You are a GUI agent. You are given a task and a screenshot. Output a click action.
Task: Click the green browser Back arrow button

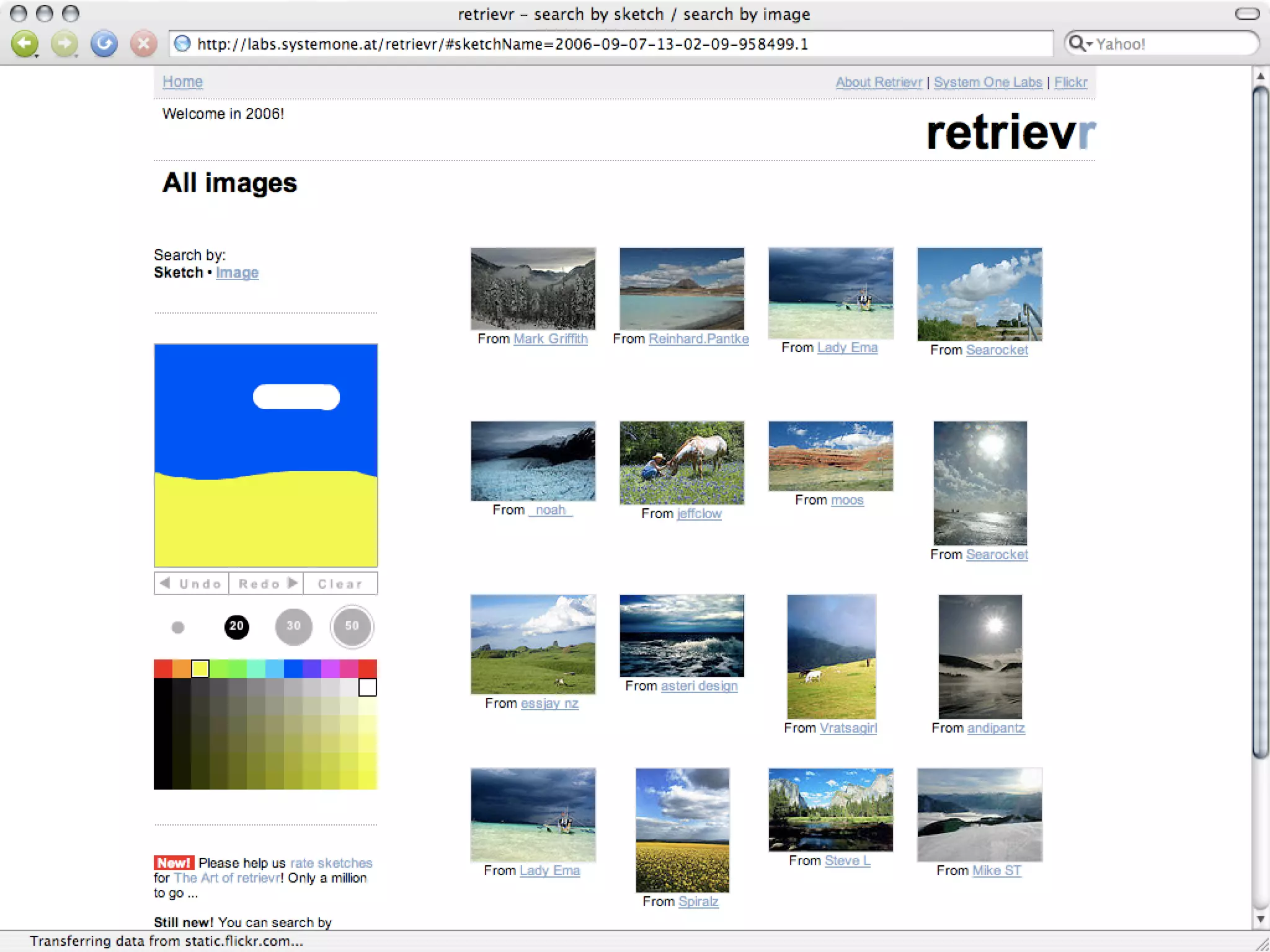(x=25, y=44)
